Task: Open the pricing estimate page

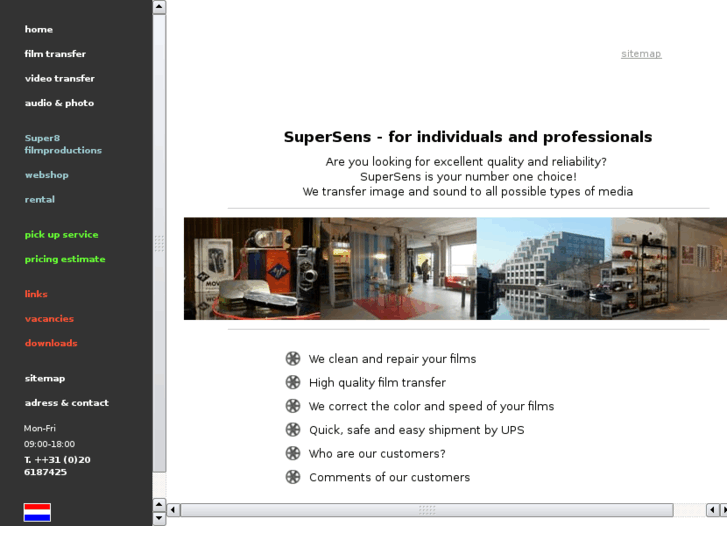Action: coord(65,259)
